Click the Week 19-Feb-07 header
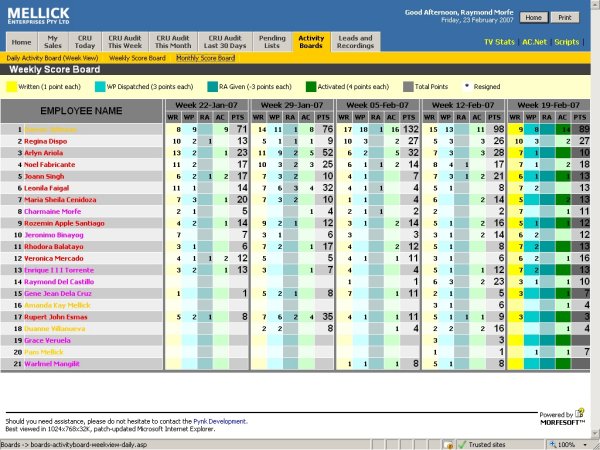600x450 pixels. click(x=549, y=105)
